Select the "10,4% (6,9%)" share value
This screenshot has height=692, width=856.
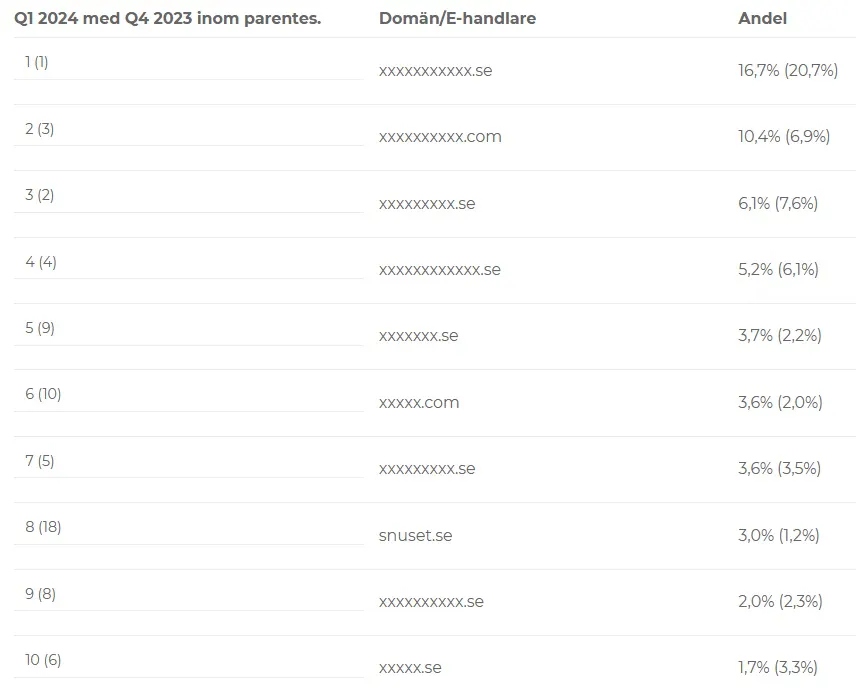click(x=783, y=137)
